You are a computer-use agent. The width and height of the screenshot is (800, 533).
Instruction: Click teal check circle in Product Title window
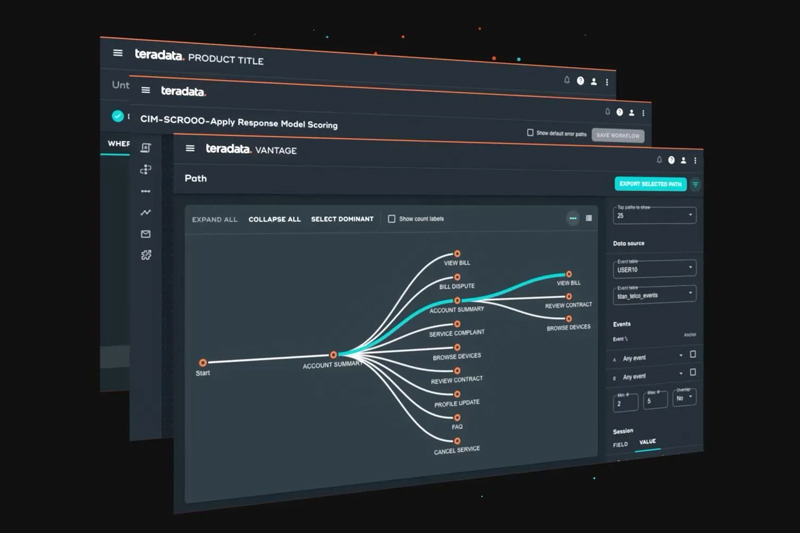118,116
